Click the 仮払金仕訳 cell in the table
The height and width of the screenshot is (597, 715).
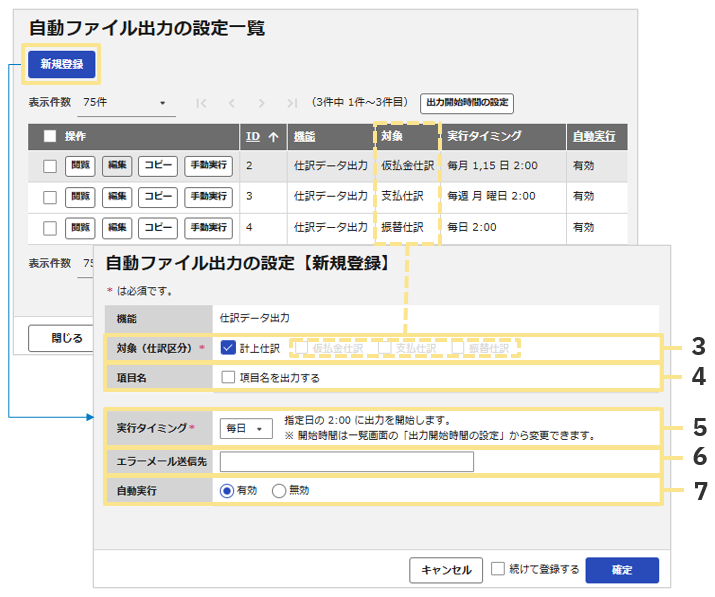408,166
